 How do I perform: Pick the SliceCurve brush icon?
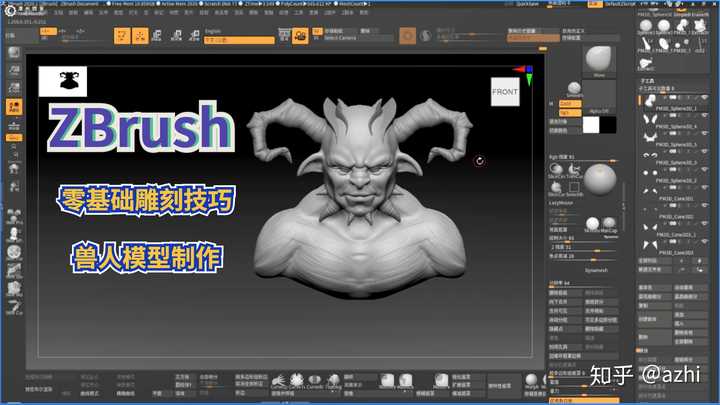[556, 170]
